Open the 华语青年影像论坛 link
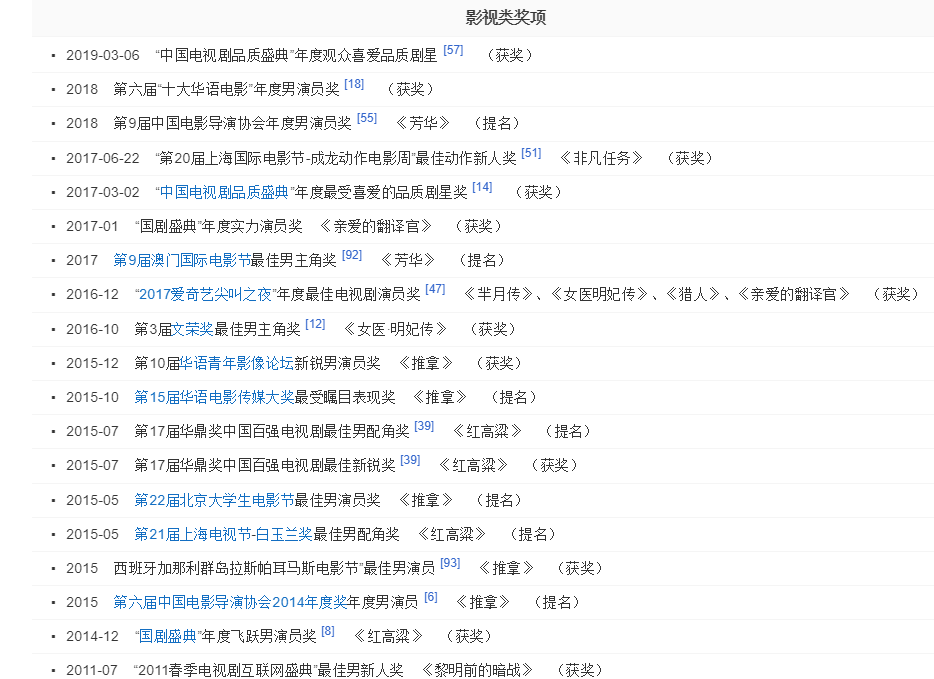This screenshot has width=934, height=679. [x=236, y=363]
